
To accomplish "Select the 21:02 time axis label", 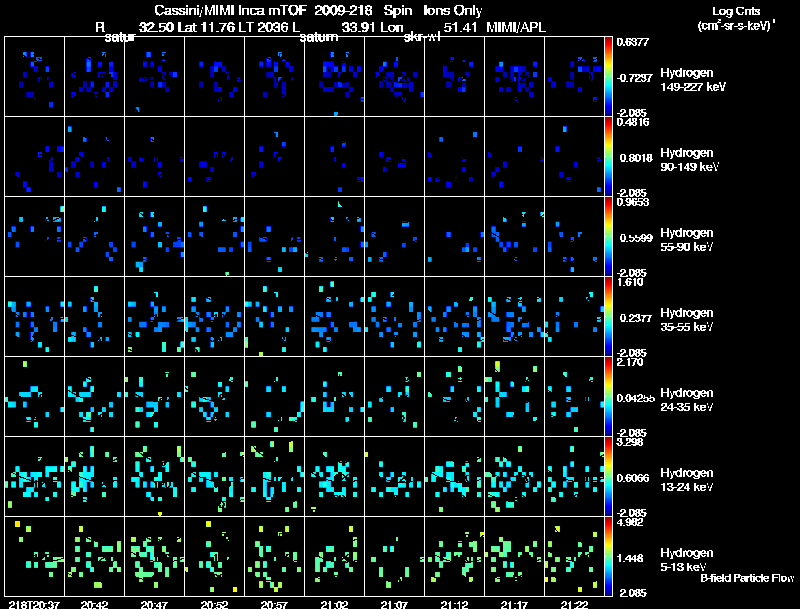I will 335,605.
